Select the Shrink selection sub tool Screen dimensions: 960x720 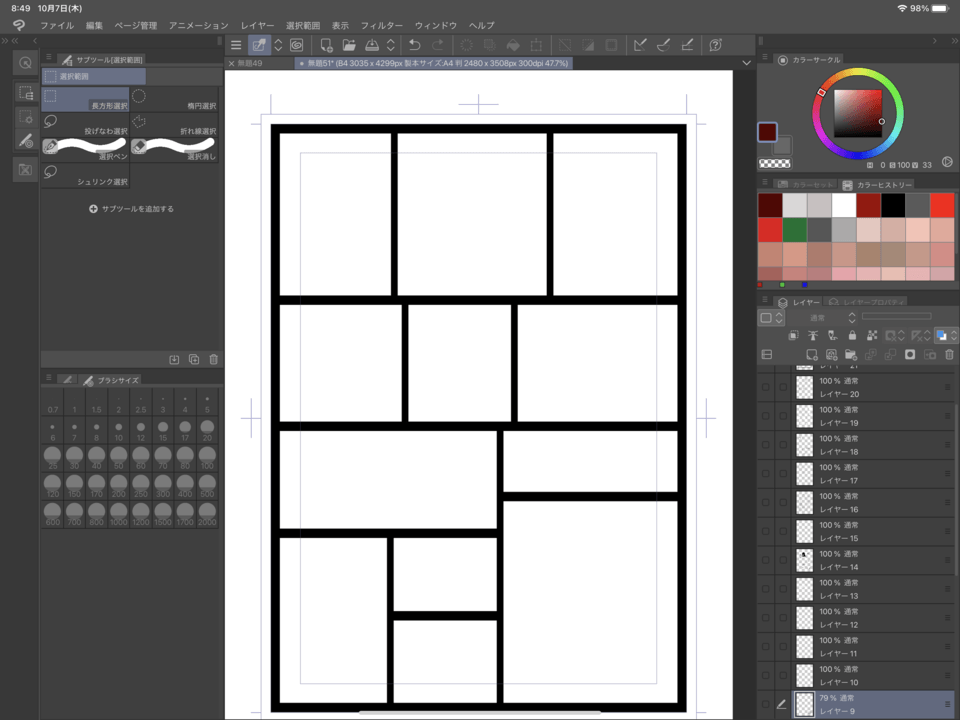click(x=85, y=175)
